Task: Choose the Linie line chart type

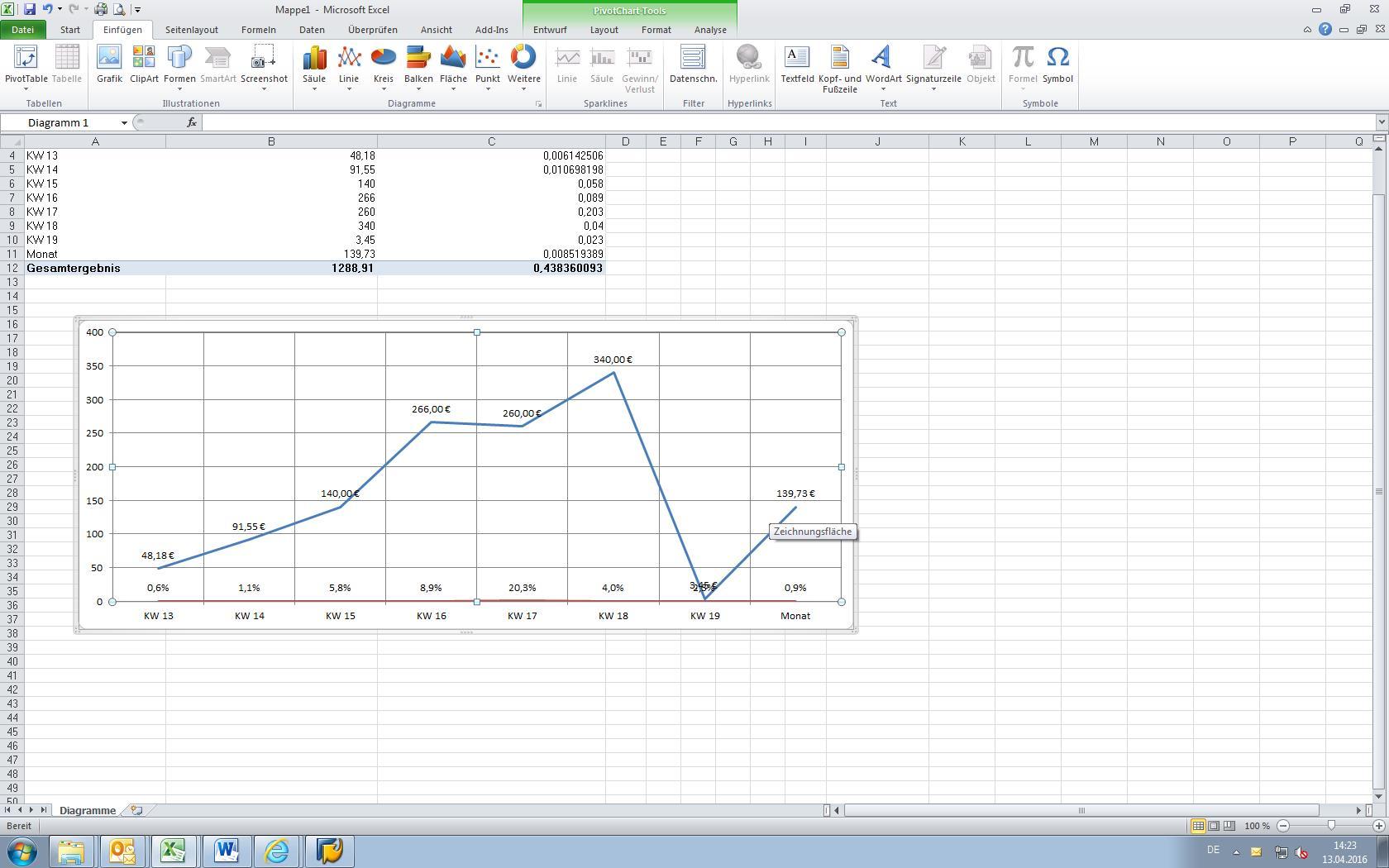Action: (x=349, y=66)
